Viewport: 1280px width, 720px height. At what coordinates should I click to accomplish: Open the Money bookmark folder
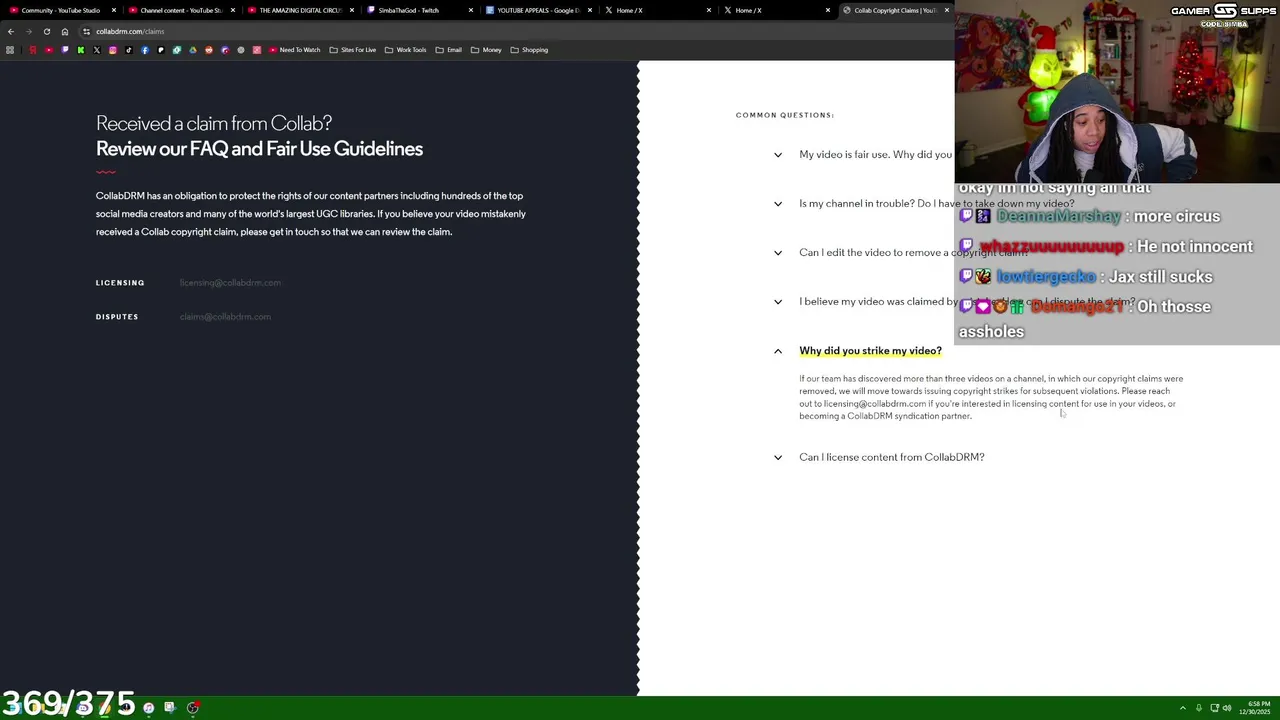(486, 50)
